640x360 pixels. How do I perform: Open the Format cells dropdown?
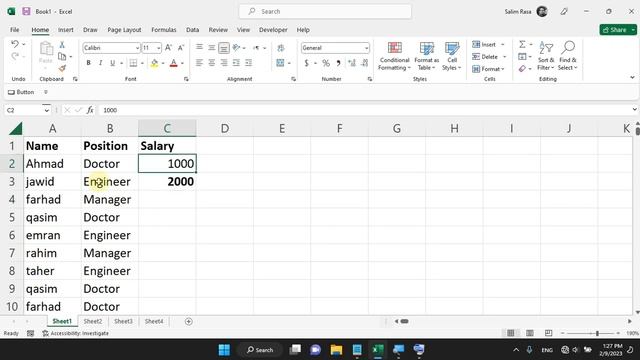coord(488,69)
